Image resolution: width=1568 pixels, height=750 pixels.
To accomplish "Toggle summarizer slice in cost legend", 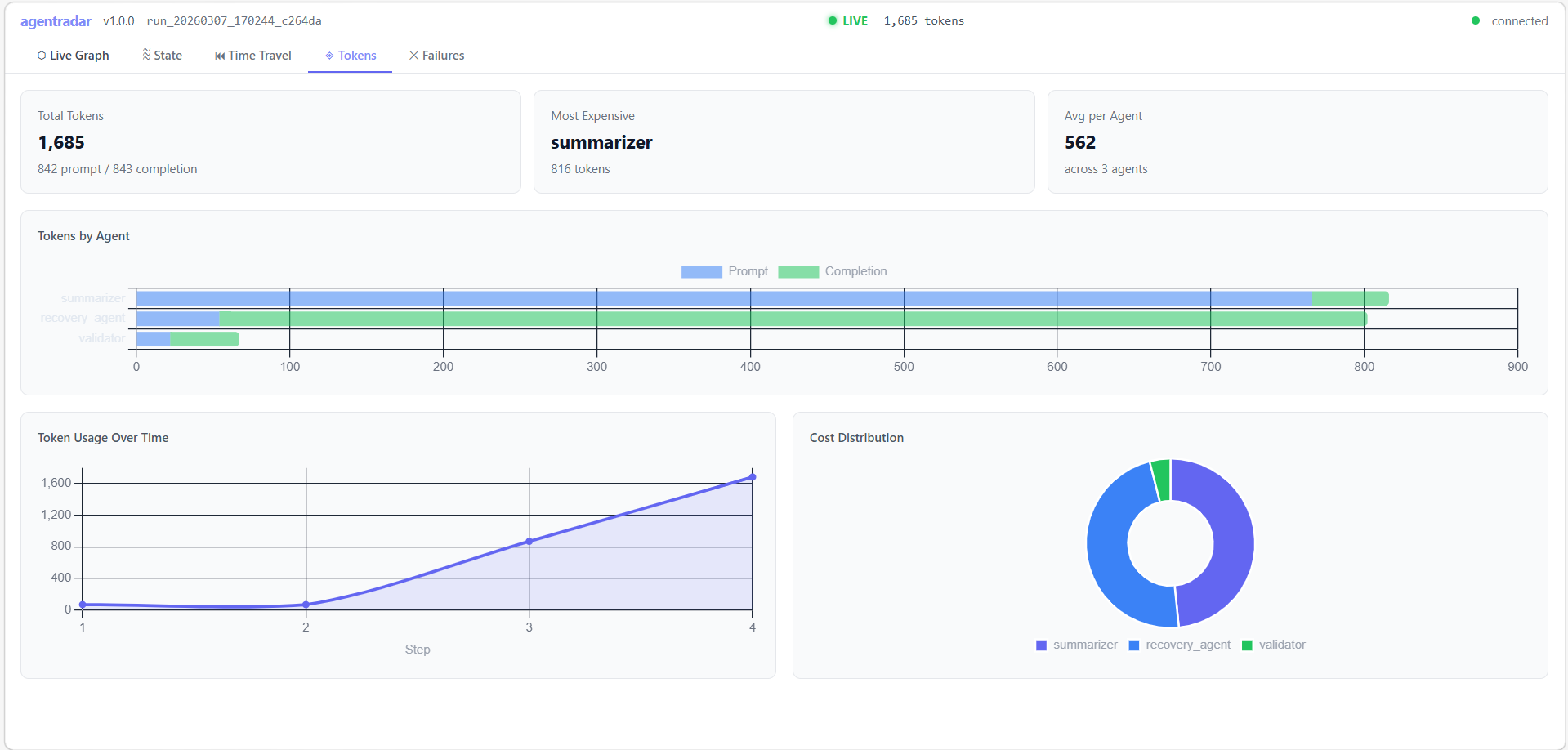I will tap(1077, 645).
